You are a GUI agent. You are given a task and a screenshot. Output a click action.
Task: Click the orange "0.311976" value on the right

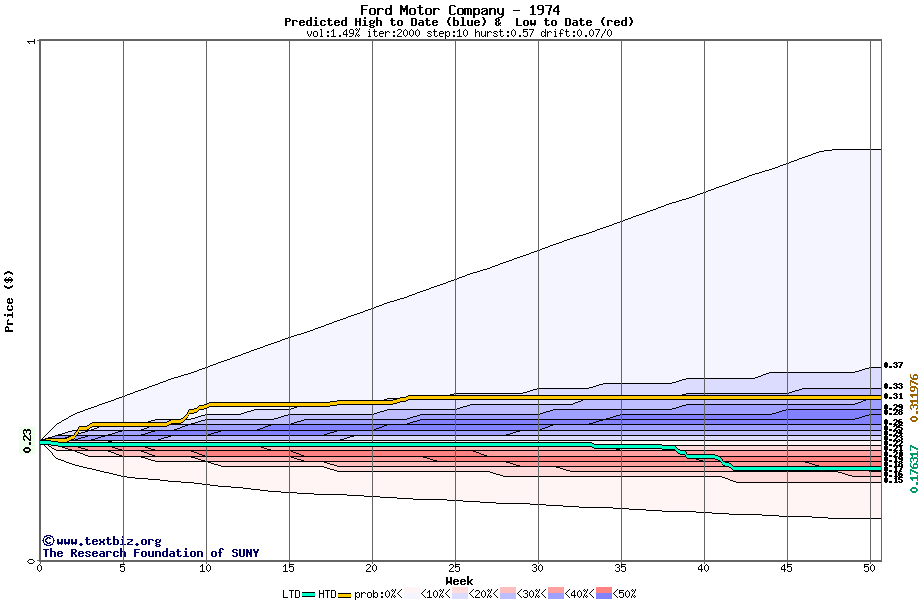[914, 398]
